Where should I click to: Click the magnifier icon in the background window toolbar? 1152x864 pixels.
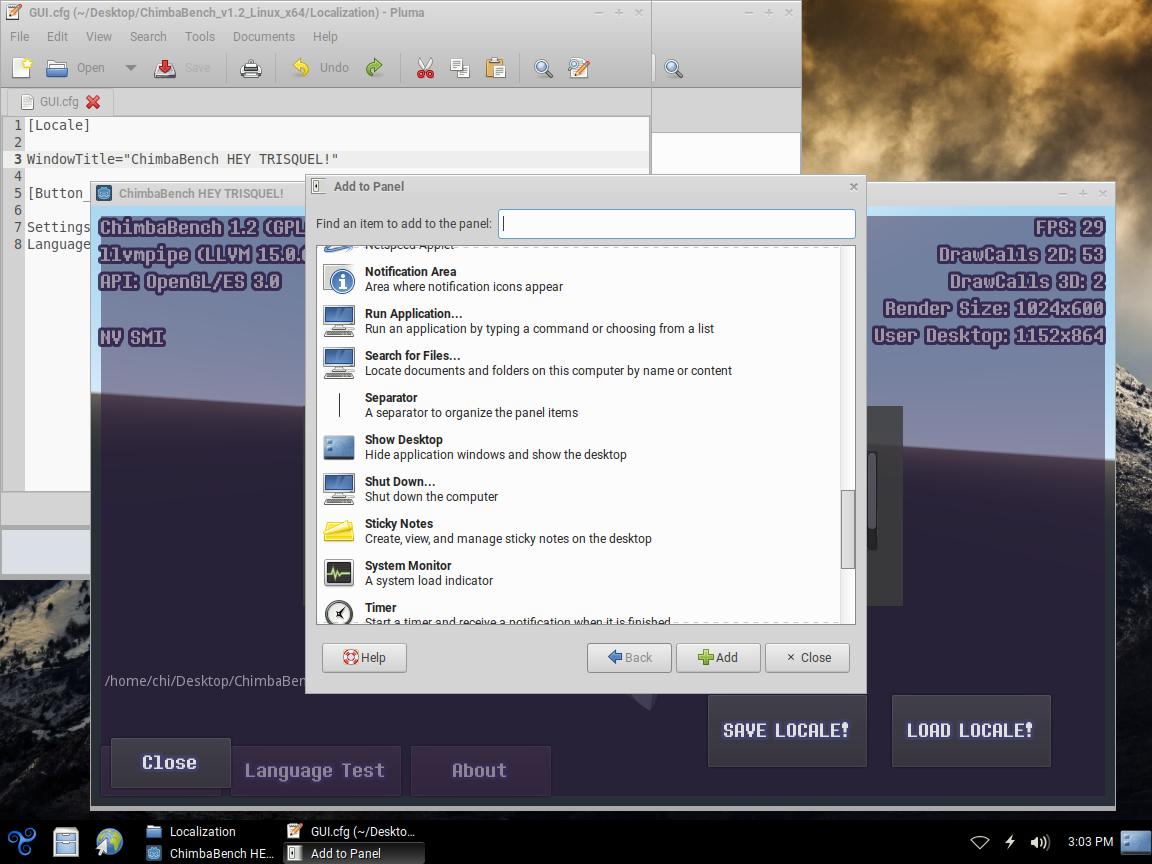673,68
